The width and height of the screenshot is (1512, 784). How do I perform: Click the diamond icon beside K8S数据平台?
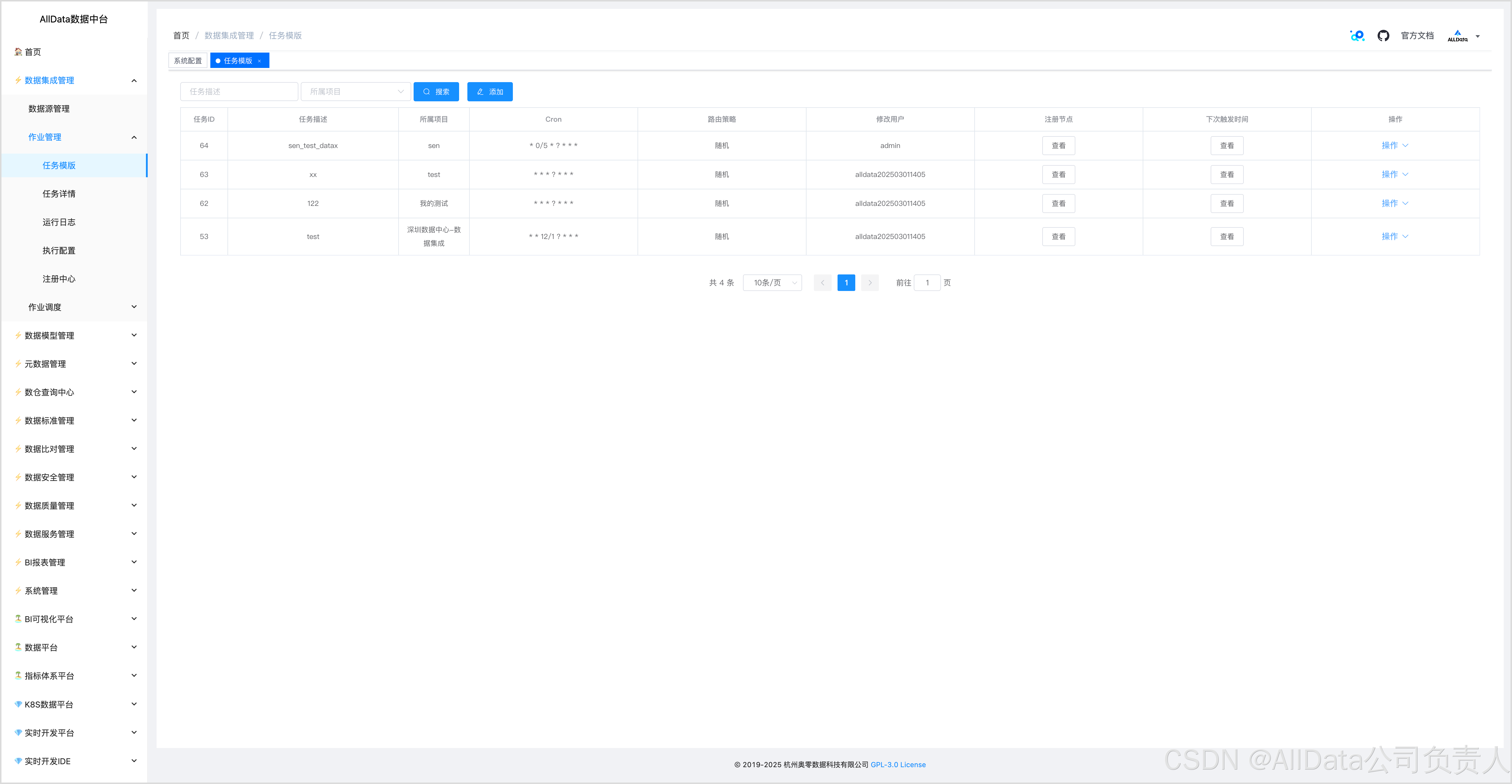[18, 704]
